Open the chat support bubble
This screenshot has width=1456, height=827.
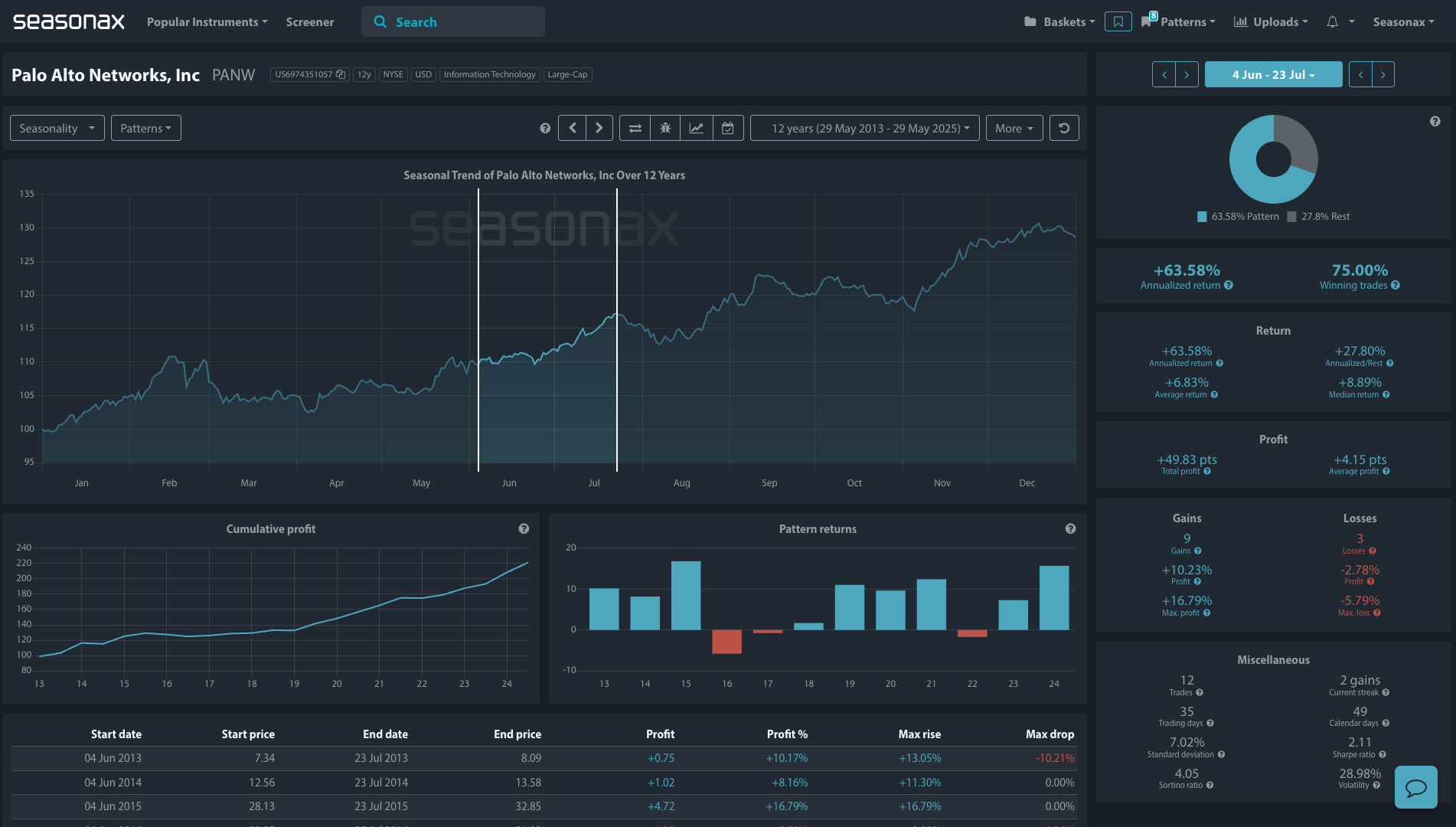1415,787
